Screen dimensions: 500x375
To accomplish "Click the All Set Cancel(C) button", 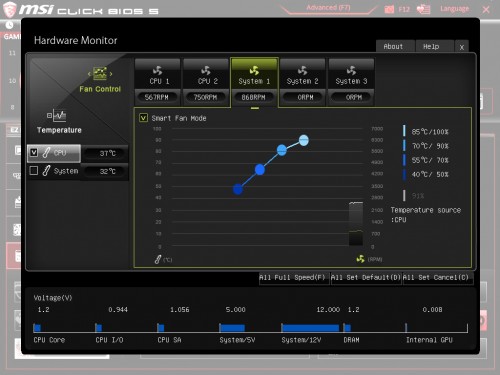I will pyautogui.click(x=437, y=278).
